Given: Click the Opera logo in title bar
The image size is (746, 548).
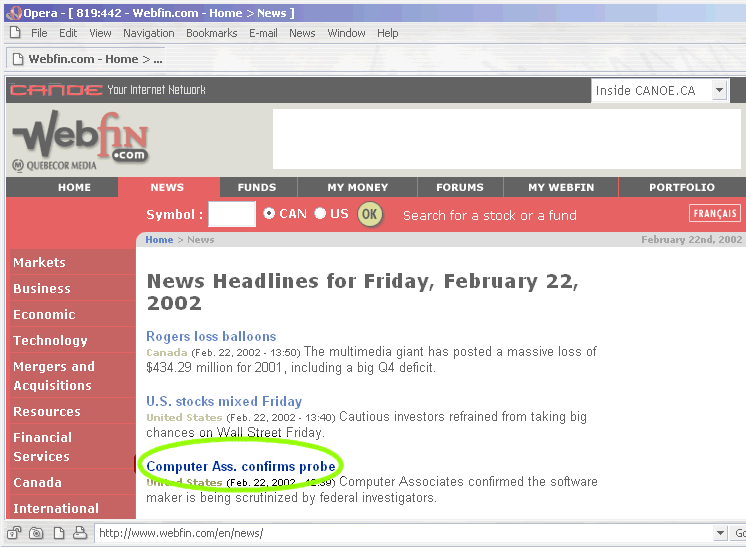Looking at the screenshot, I should [14, 13].
